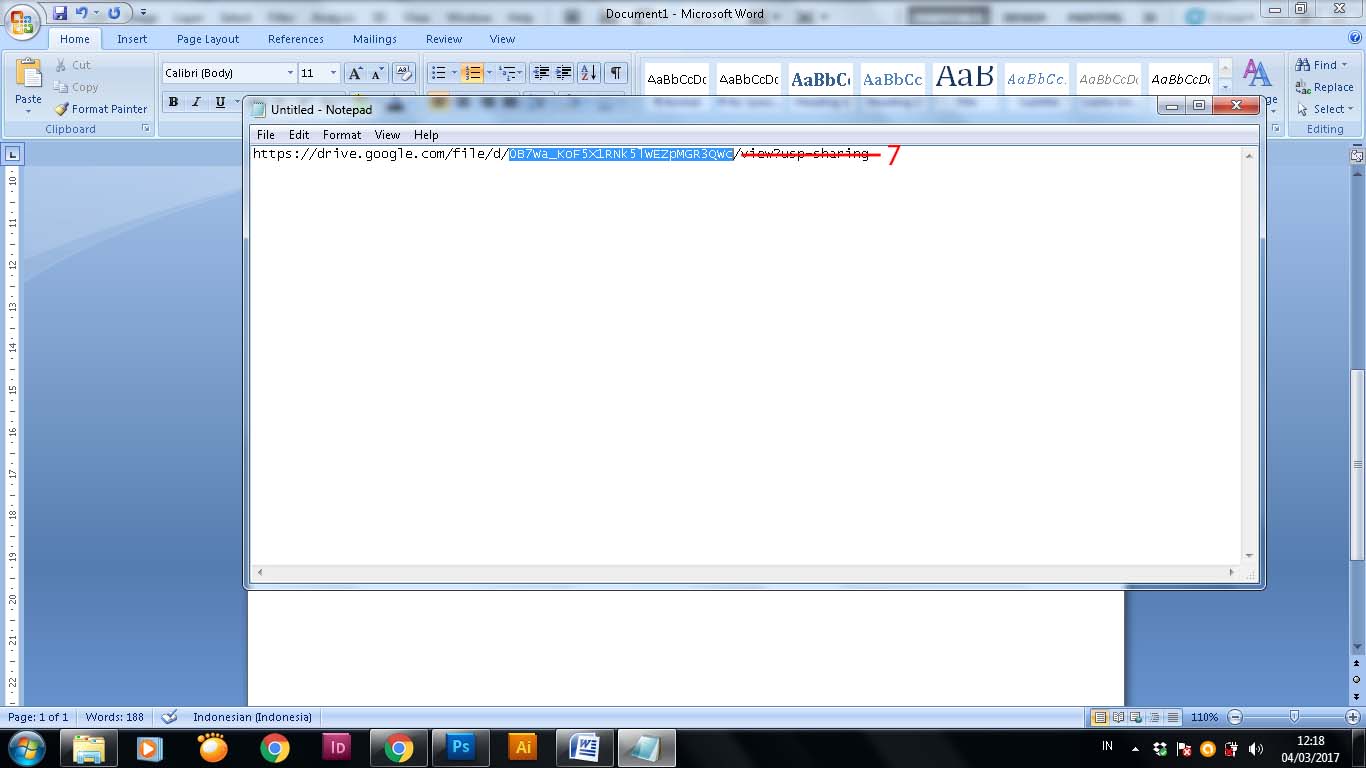Click the Indonesian (Indonesia) language indicator
This screenshot has height=768, width=1366.
252,717
